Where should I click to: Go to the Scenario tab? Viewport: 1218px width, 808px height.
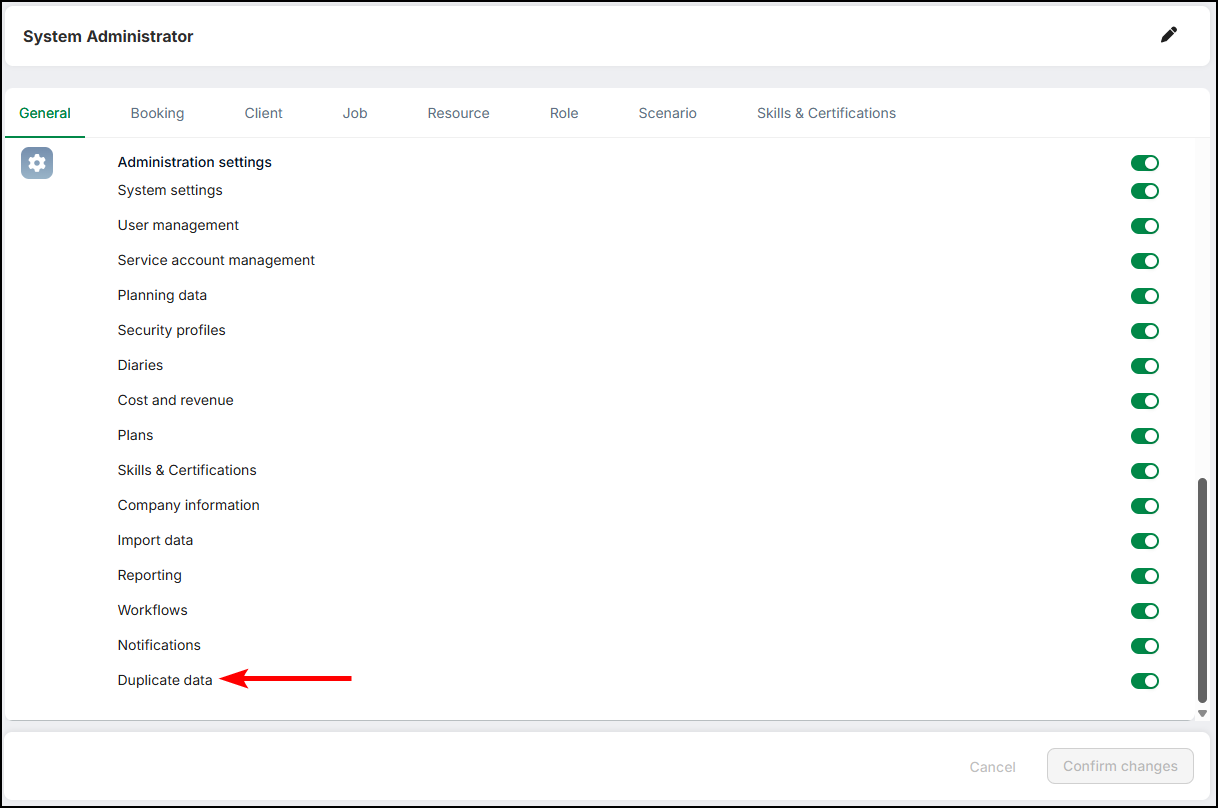coord(667,113)
